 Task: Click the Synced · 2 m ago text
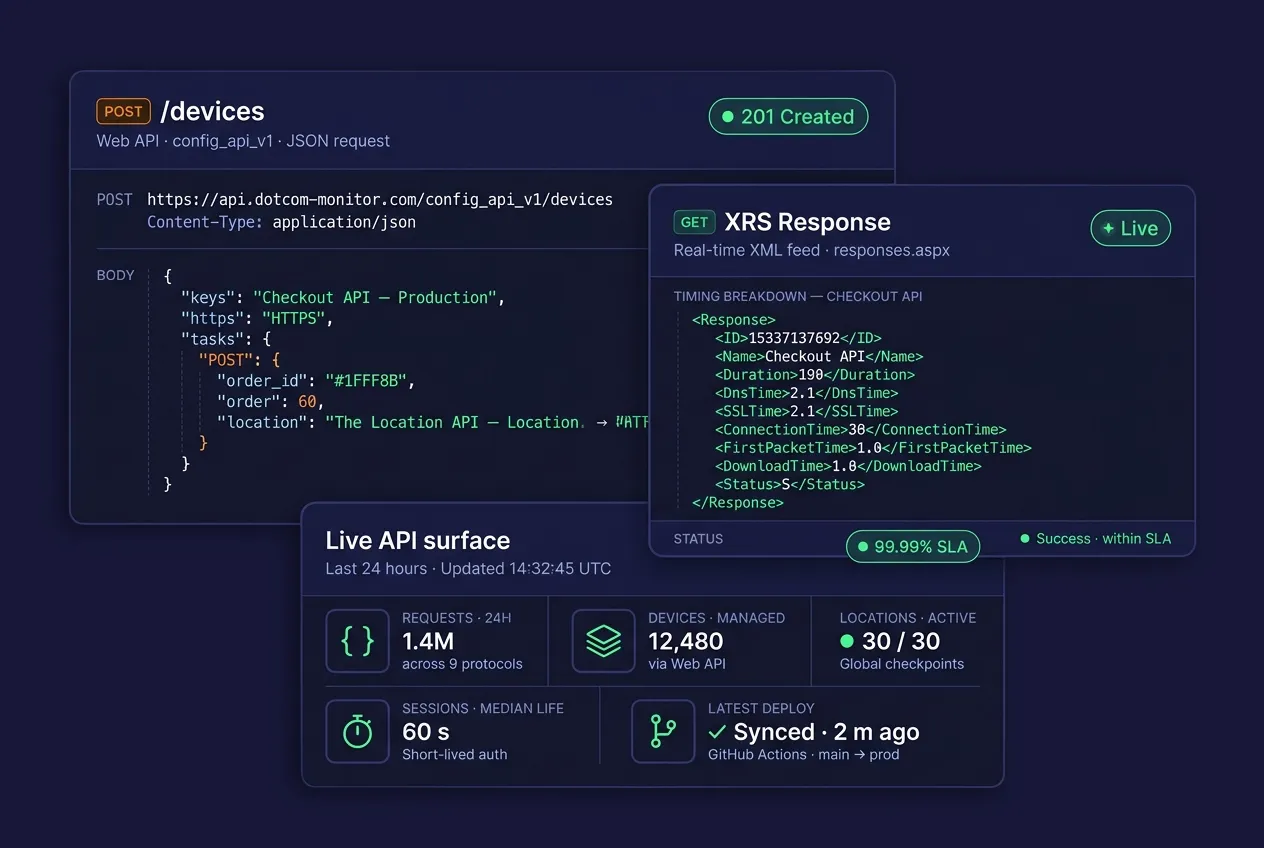click(x=814, y=732)
